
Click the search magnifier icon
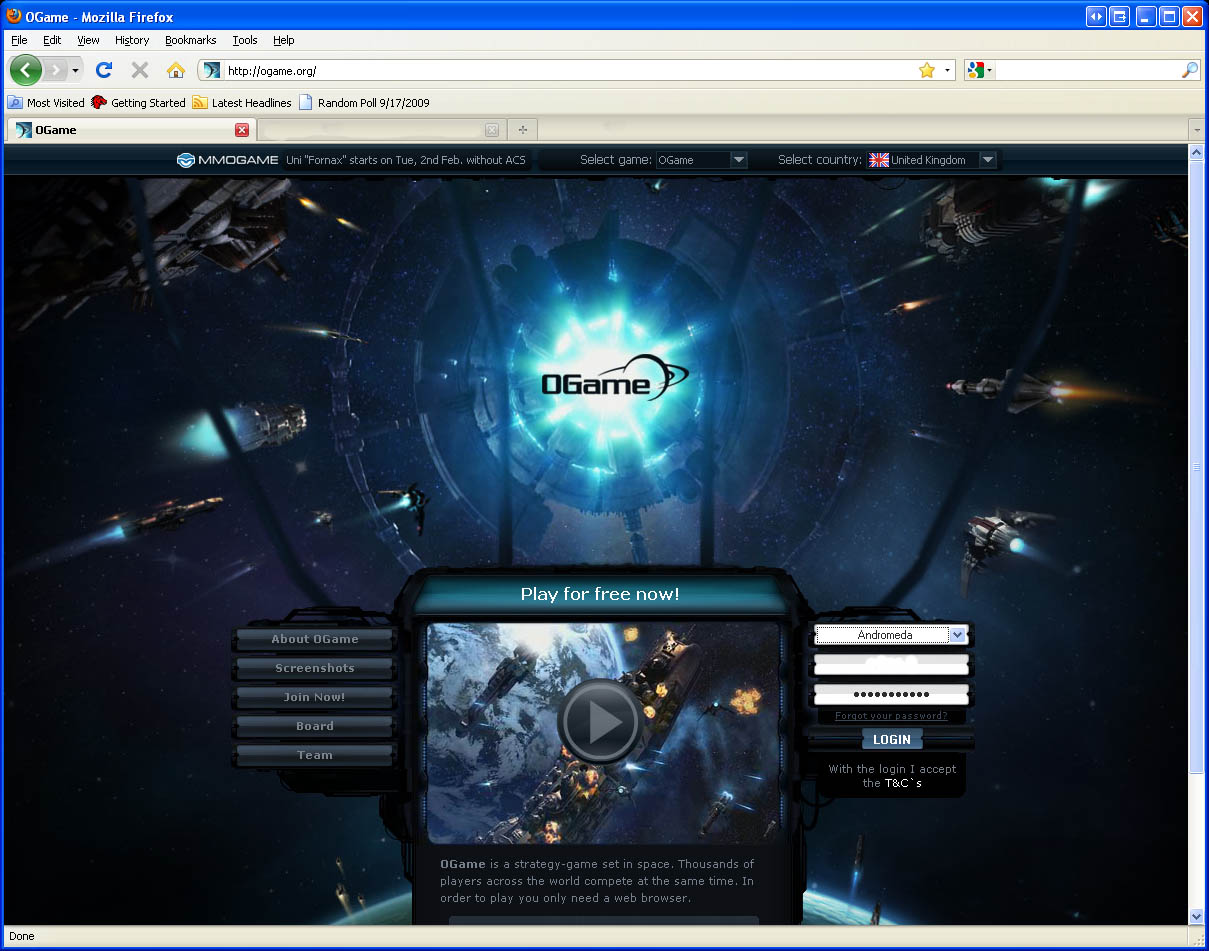click(1189, 70)
